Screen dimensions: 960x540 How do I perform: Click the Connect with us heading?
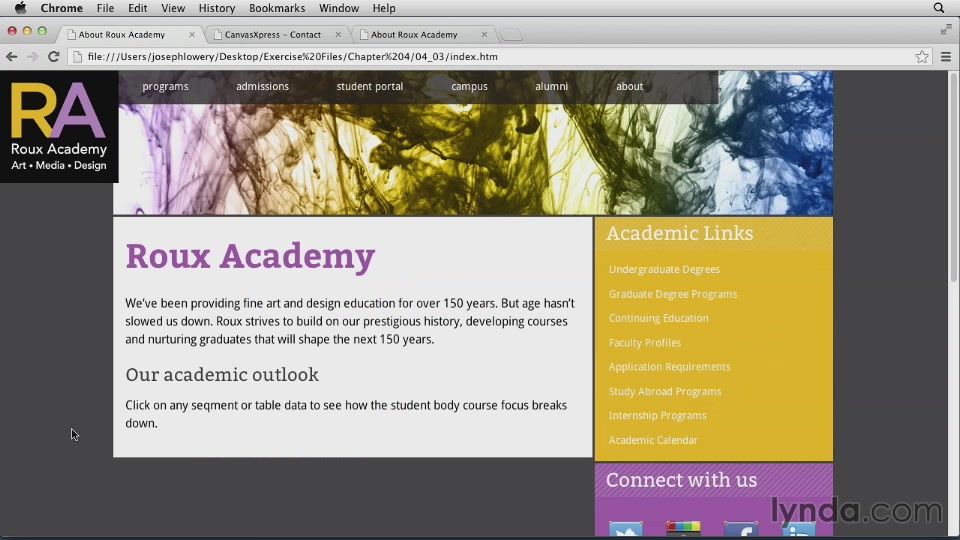681,480
